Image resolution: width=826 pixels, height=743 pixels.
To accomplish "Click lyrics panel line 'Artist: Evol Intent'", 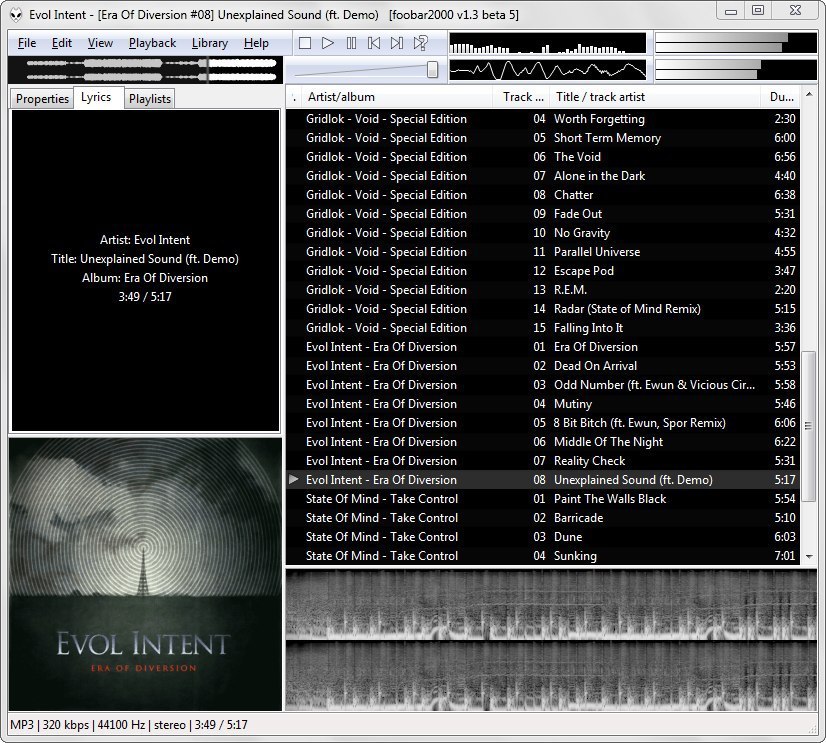I will click(145, 240).
